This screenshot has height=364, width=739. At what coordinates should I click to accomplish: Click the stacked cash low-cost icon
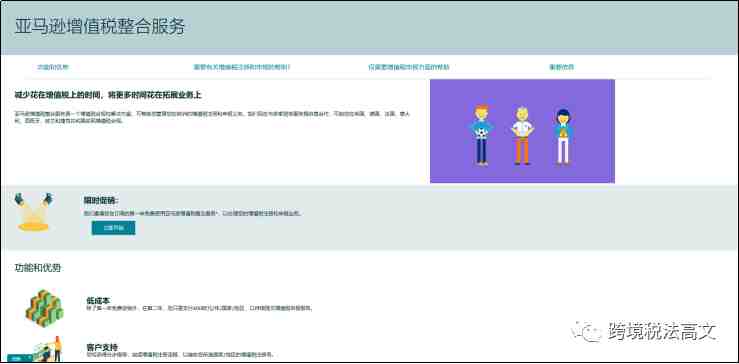(x=44, y=308)
